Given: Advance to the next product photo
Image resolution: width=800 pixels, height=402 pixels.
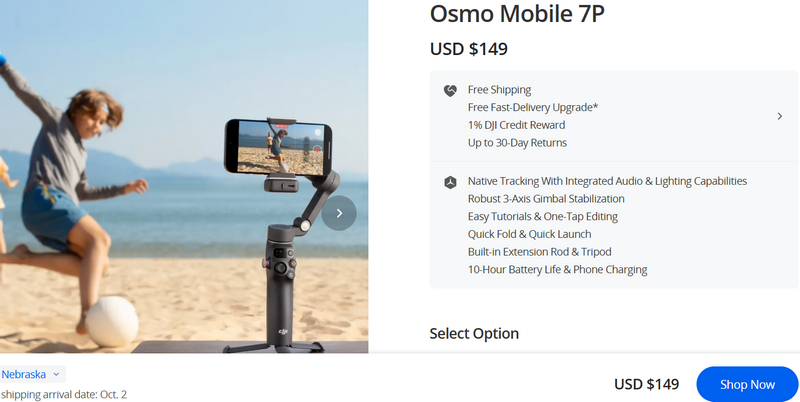Looking at the screenshot, I should [339, 213].
